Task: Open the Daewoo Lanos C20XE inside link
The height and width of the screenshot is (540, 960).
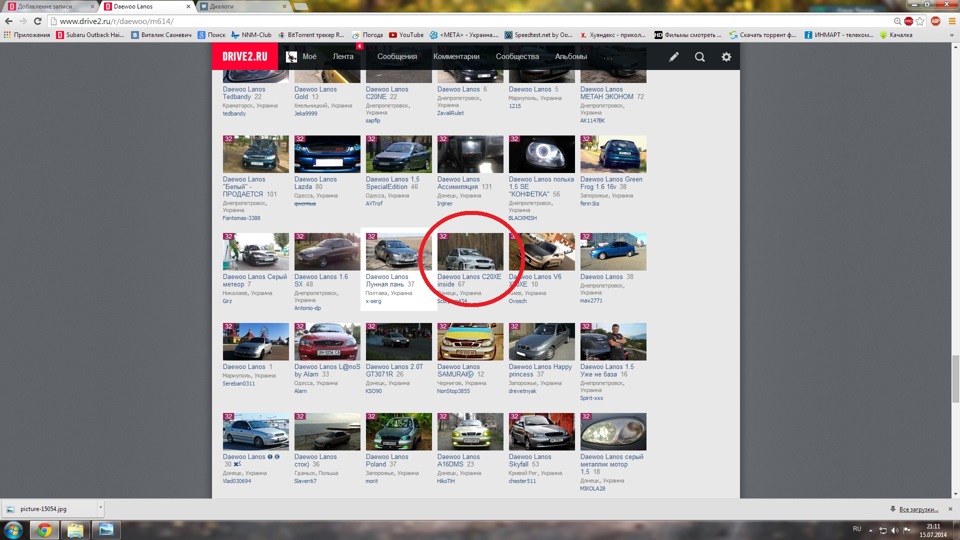Action: pyautogui.click(x=469, y=280)
